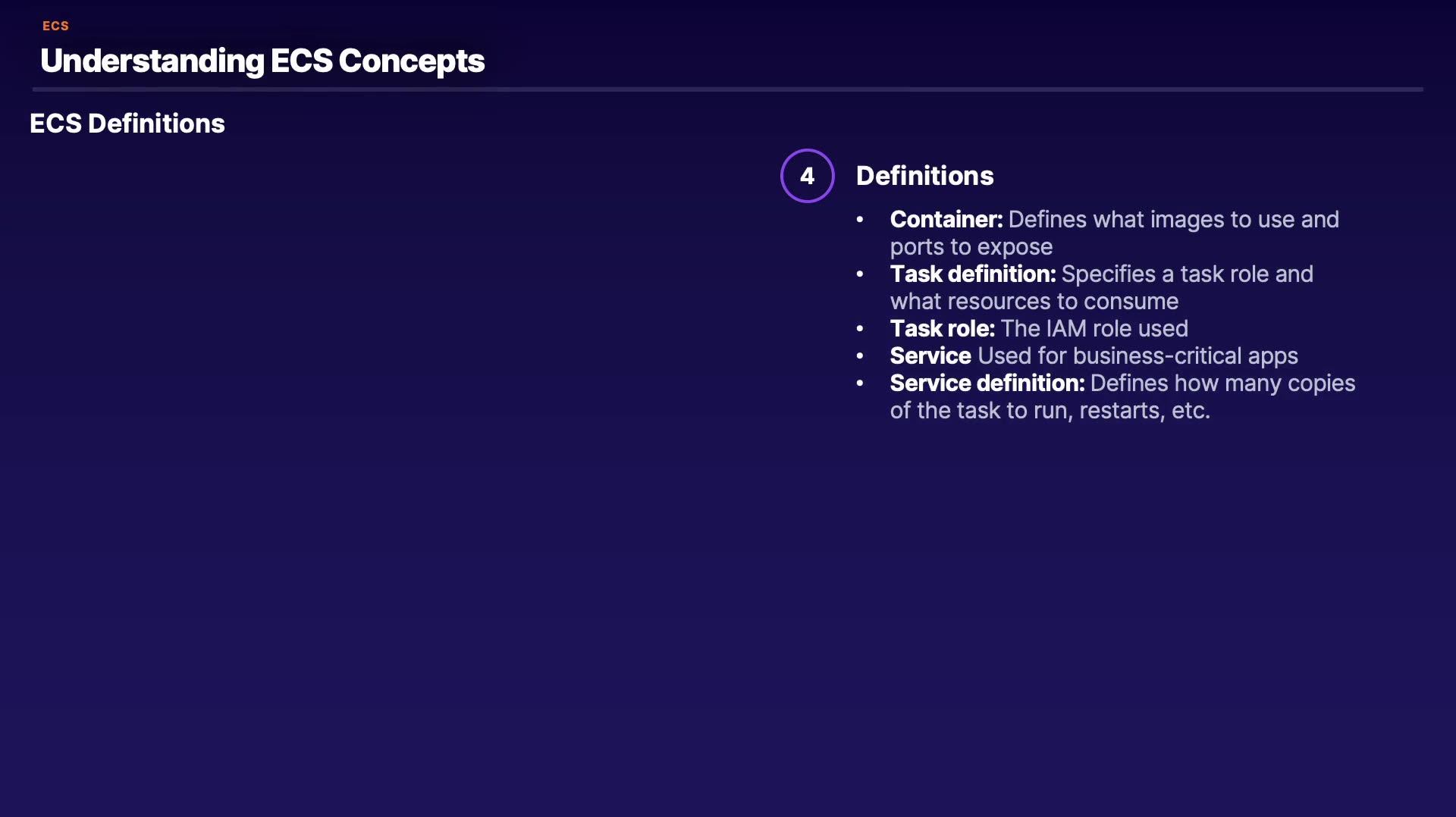Image resolution: width=1456 pixels, height=817 pixels.
Task: Click the ECS Definitions subheading
Action: click(127, 124)
